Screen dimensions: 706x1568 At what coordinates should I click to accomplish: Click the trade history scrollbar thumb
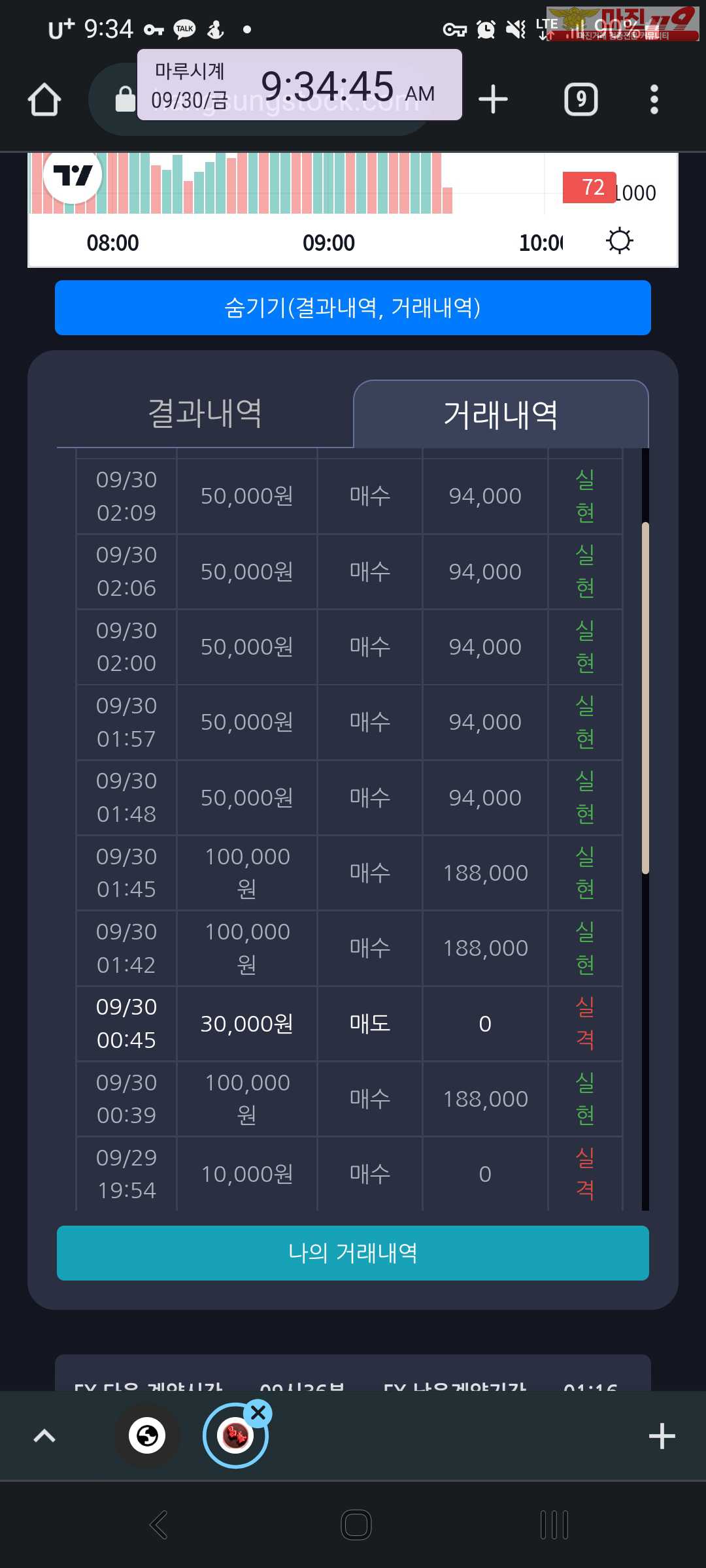(x=645, y=698)
